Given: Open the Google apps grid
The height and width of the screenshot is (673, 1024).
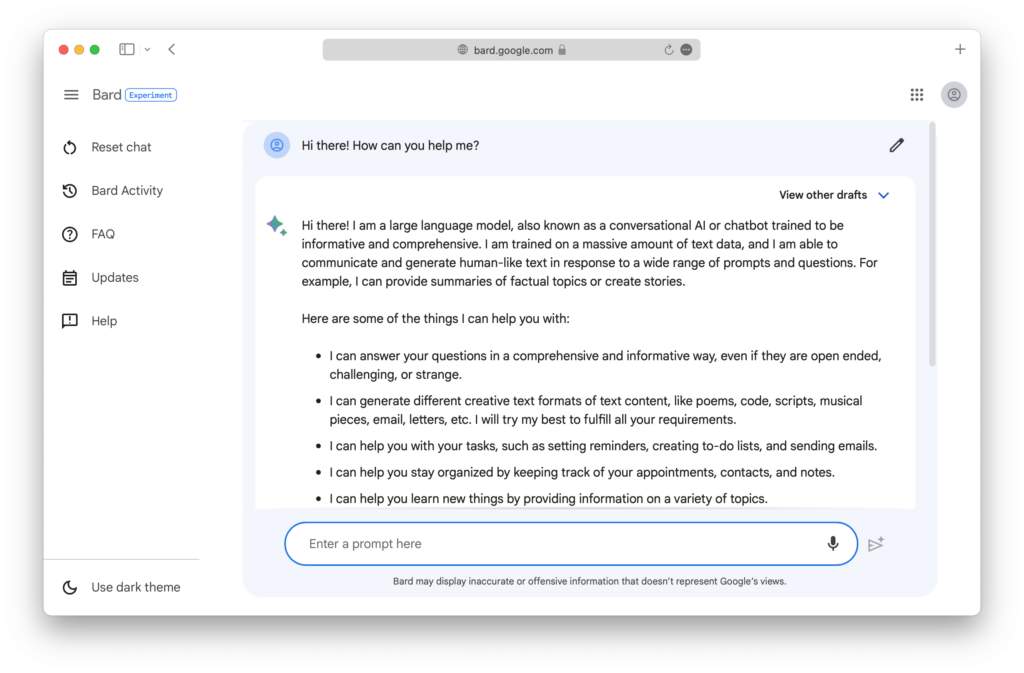Looking at the screenshot, I should pyautogui.click(x=917, y=95).
